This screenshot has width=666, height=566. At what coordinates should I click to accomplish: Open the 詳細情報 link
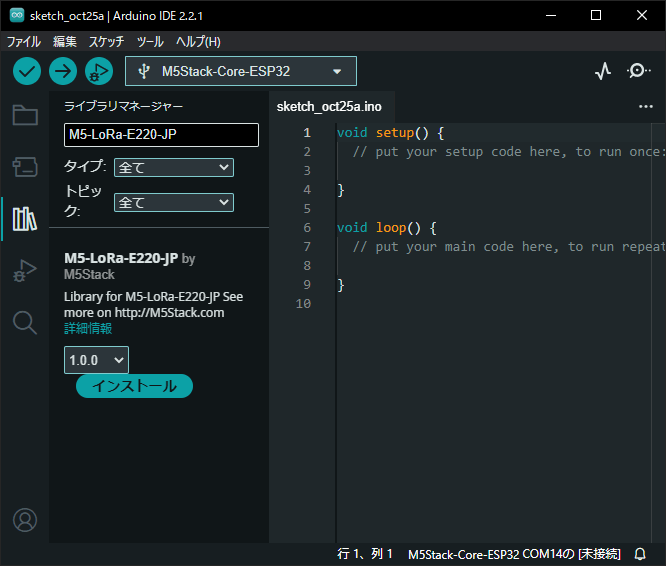coord(88,329)
